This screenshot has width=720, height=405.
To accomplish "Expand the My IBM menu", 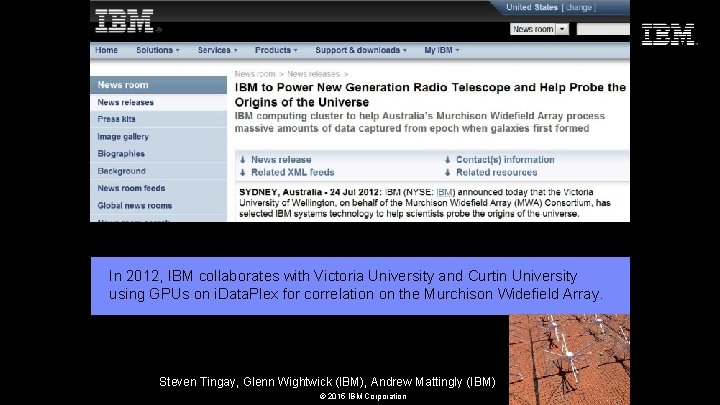I will (441, 50).
